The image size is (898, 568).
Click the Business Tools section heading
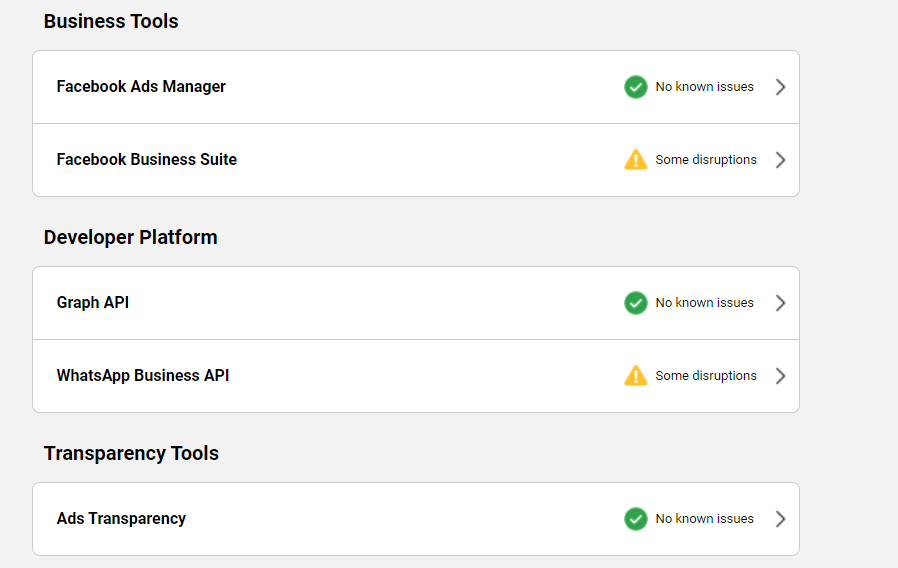click(111, 21)
